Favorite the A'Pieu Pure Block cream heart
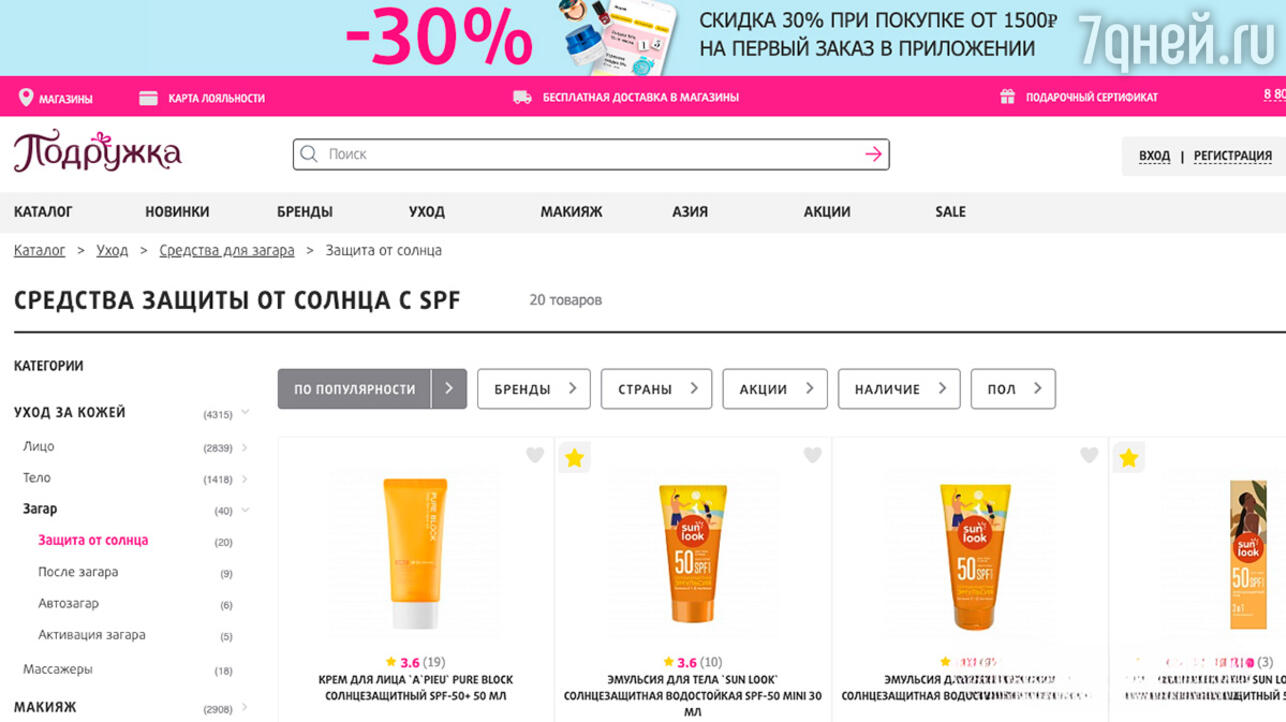1286x722 pixels. click(x=535, y=455)
